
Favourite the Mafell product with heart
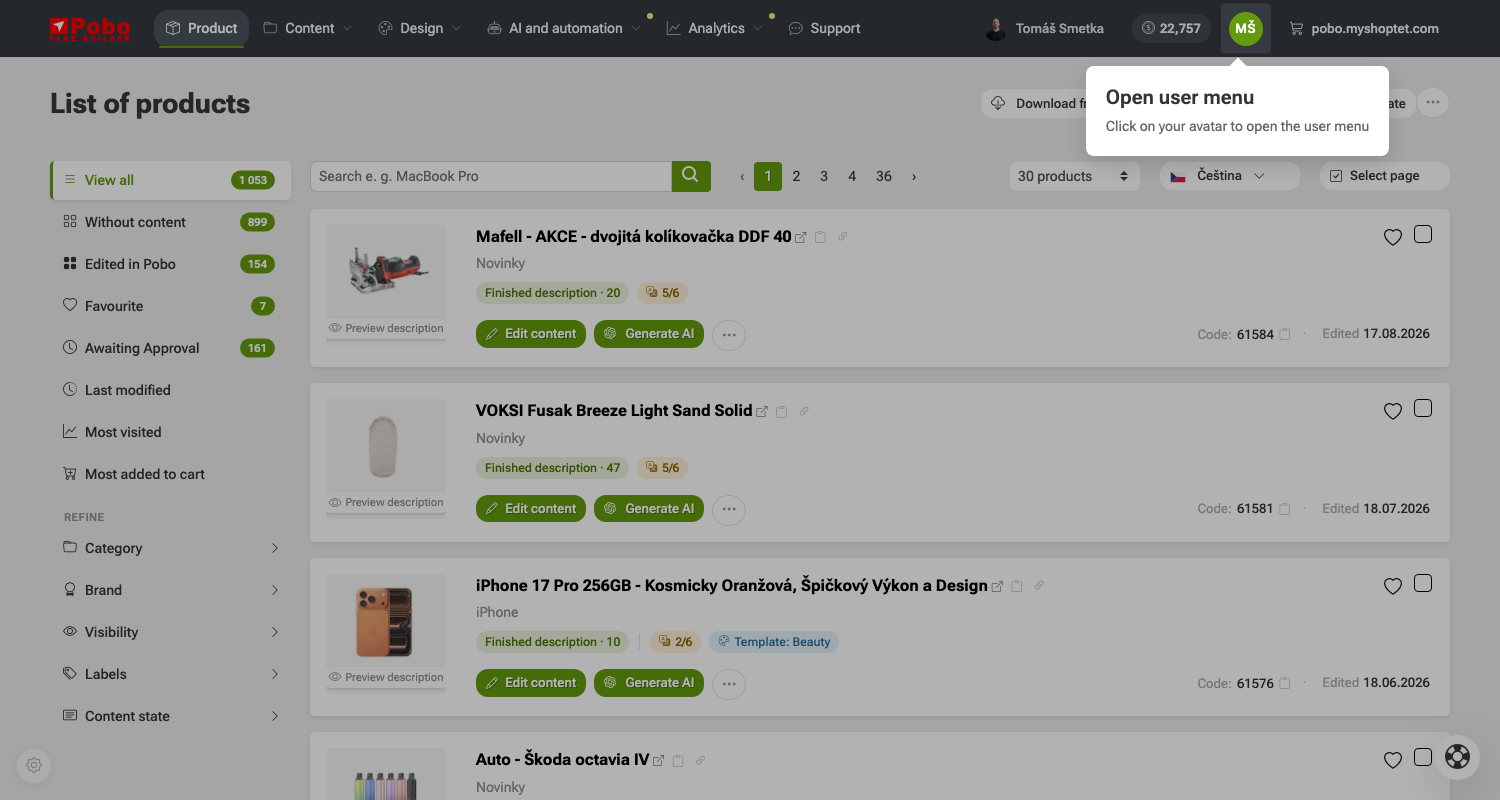pos(1393,237)
